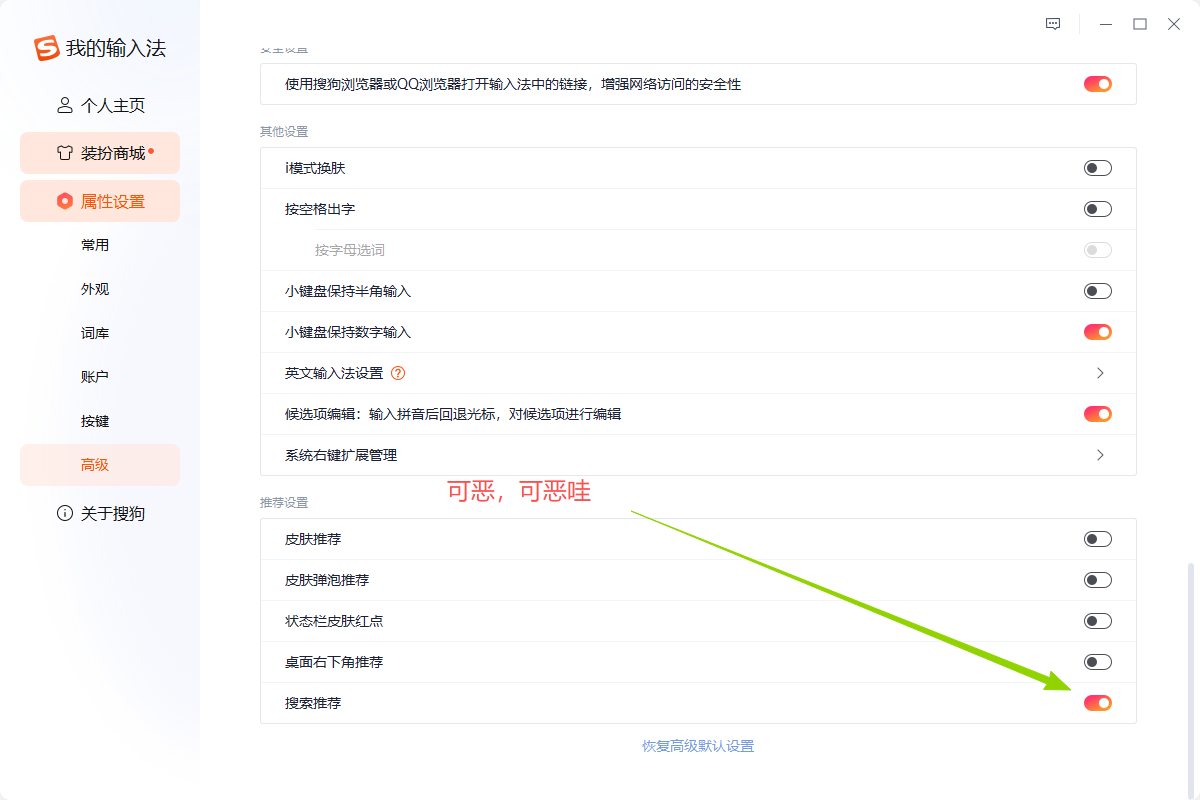Viewport: 1200px width, 800px height.
Task: Click the help question mark near 英文输入法设置
Action: pos(398,373)
